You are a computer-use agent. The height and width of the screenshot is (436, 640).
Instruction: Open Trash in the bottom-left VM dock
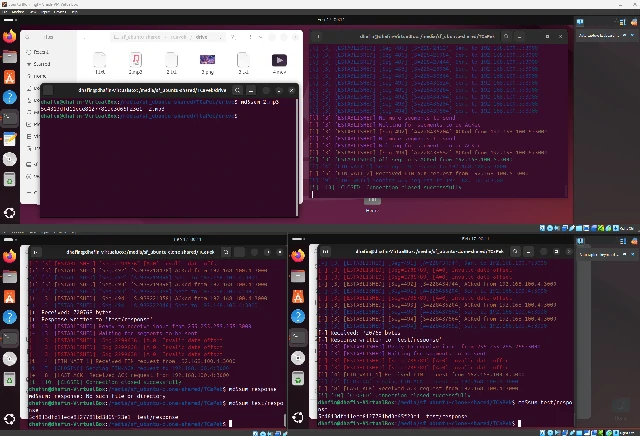point(9,379)
